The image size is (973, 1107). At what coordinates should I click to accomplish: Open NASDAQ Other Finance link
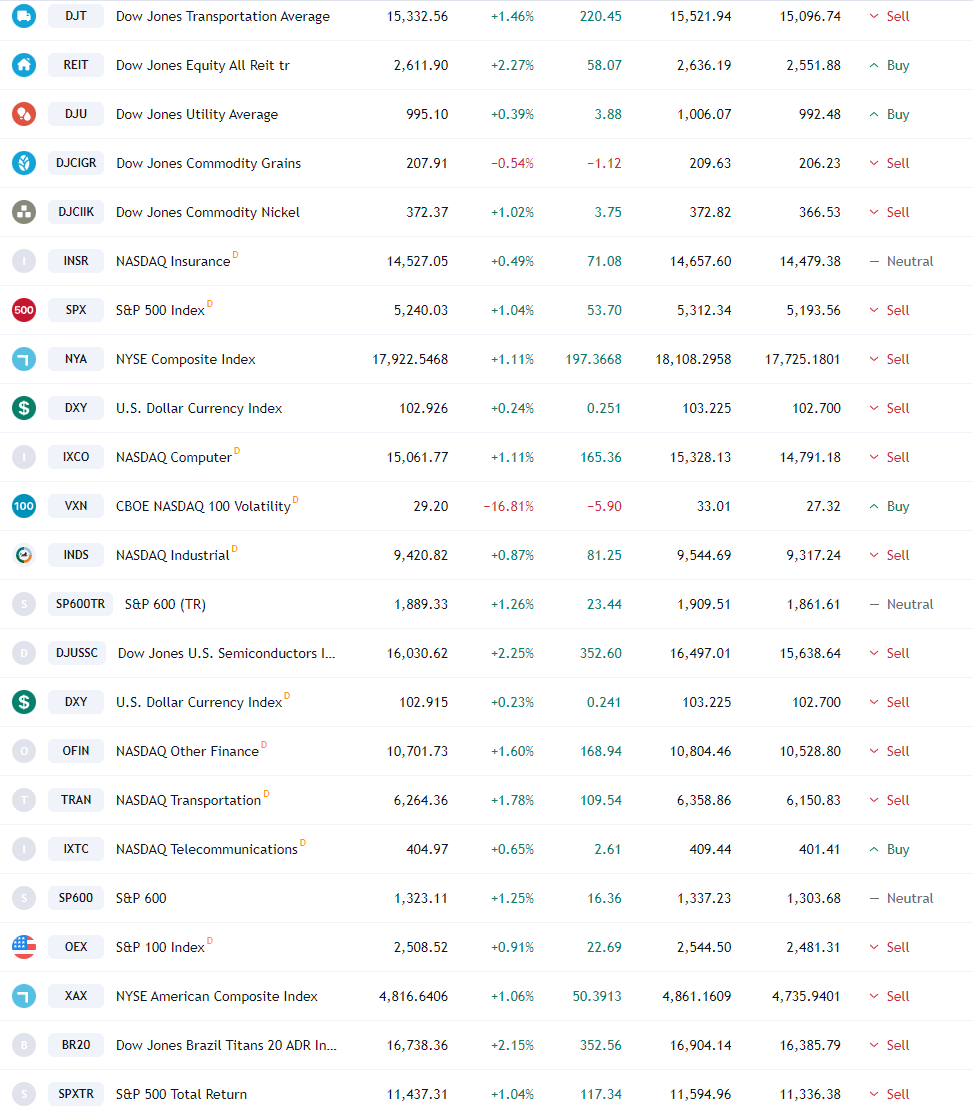coord(187,751)
